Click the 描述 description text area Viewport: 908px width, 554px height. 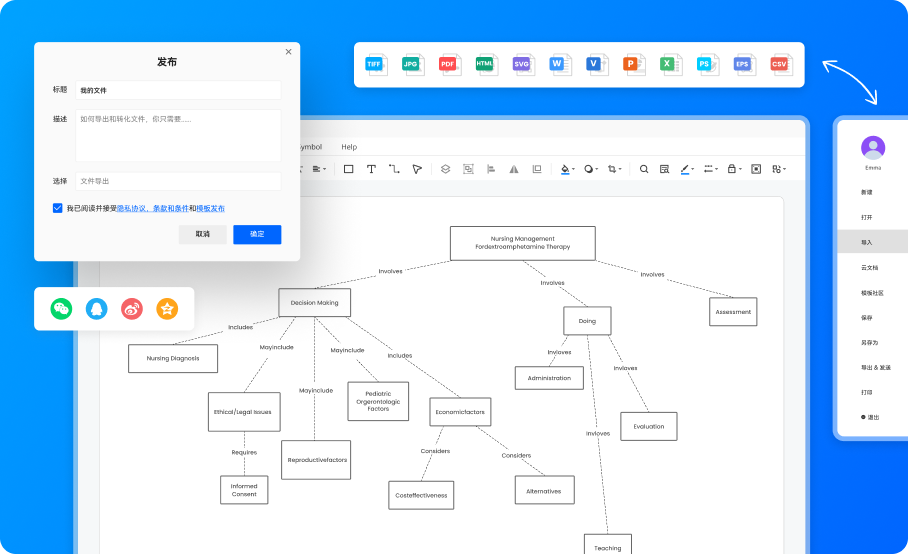[178, 135]
